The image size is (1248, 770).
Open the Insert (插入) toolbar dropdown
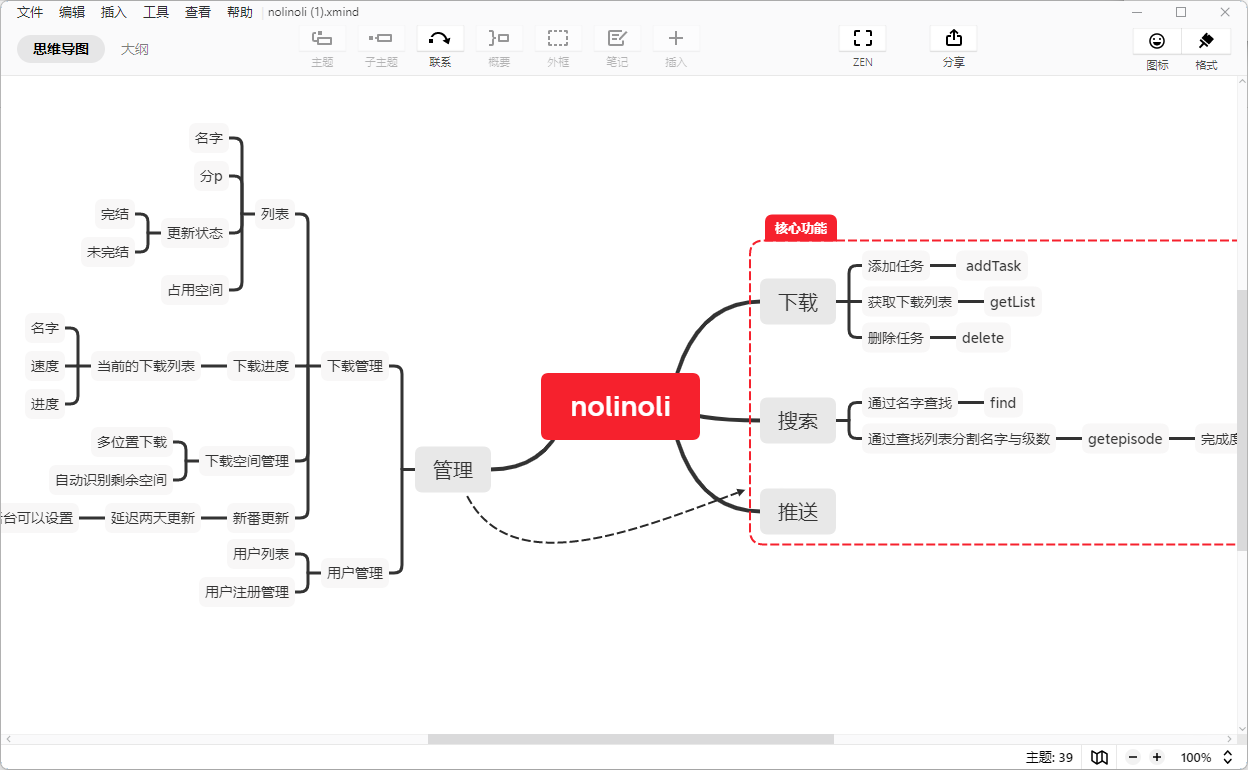click(x=676, y=39)
